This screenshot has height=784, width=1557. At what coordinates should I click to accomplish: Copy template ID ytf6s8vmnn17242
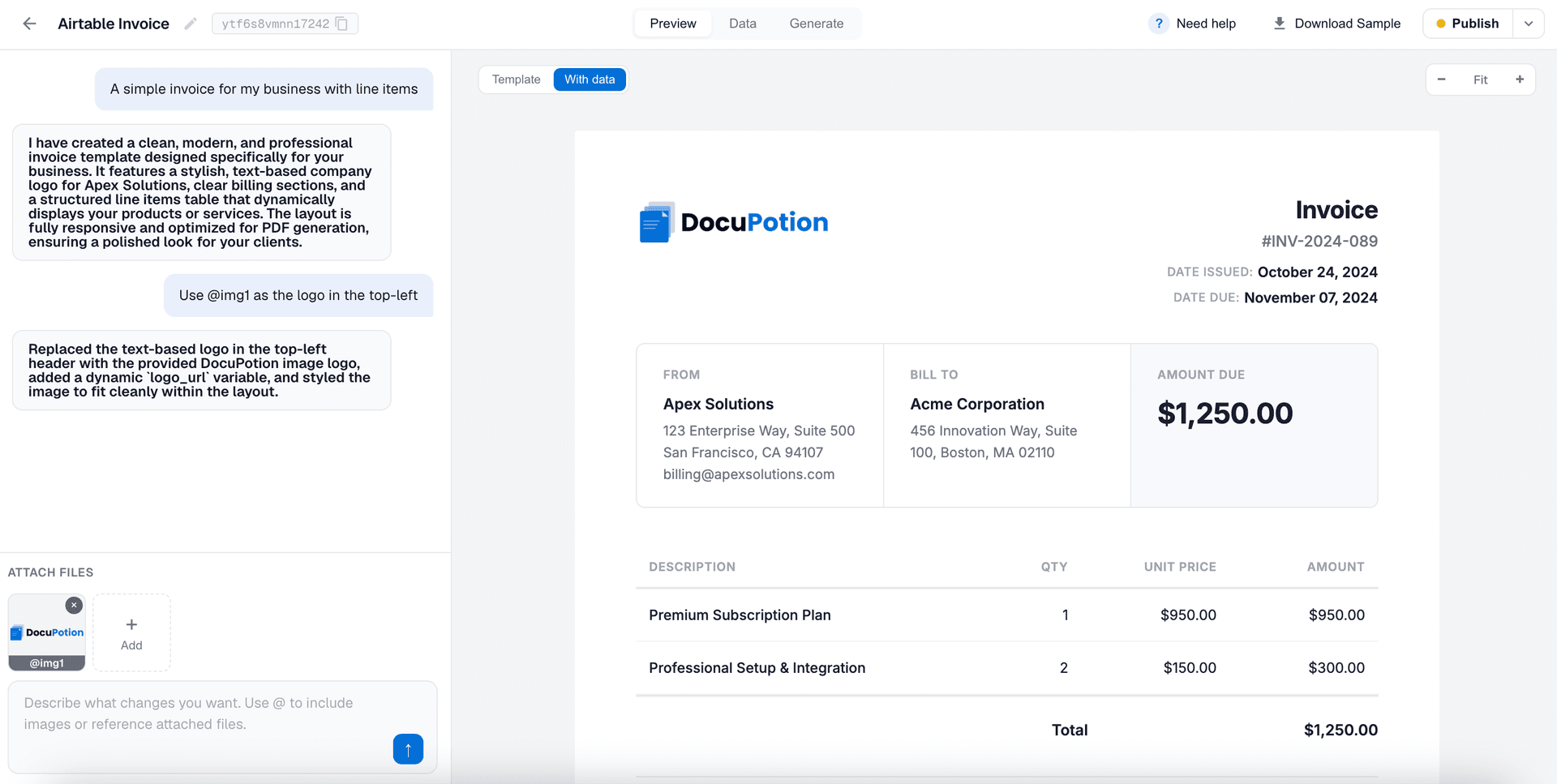(342, 24)
